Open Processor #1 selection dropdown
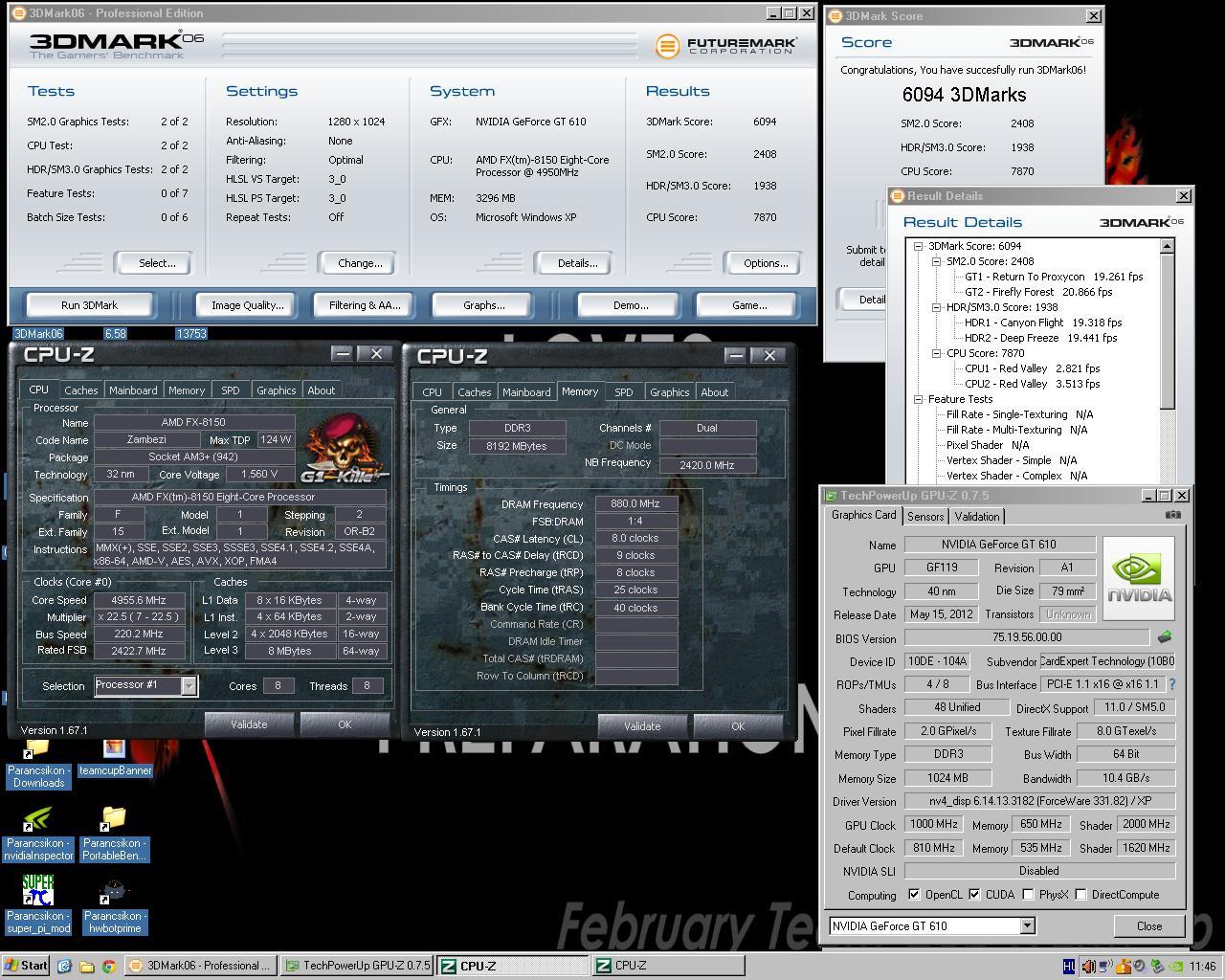Screen dimensions: 1225x980 pyautogui.click(x=189, y=685)
